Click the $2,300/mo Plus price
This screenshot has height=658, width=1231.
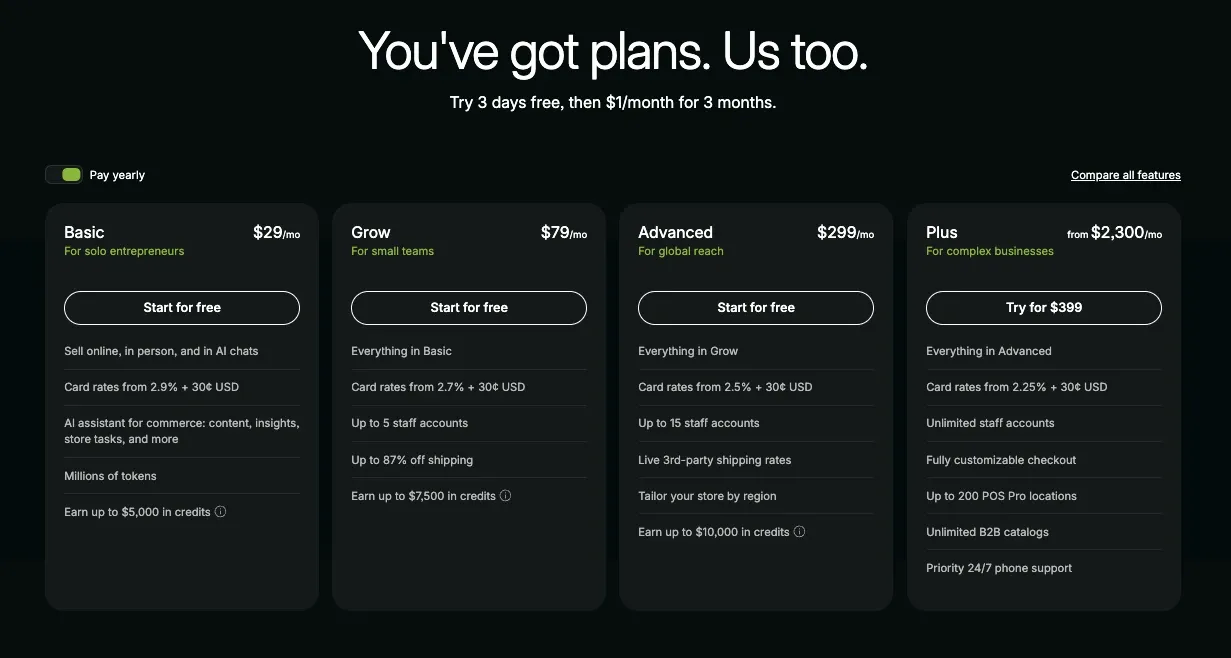(1114, 233)
